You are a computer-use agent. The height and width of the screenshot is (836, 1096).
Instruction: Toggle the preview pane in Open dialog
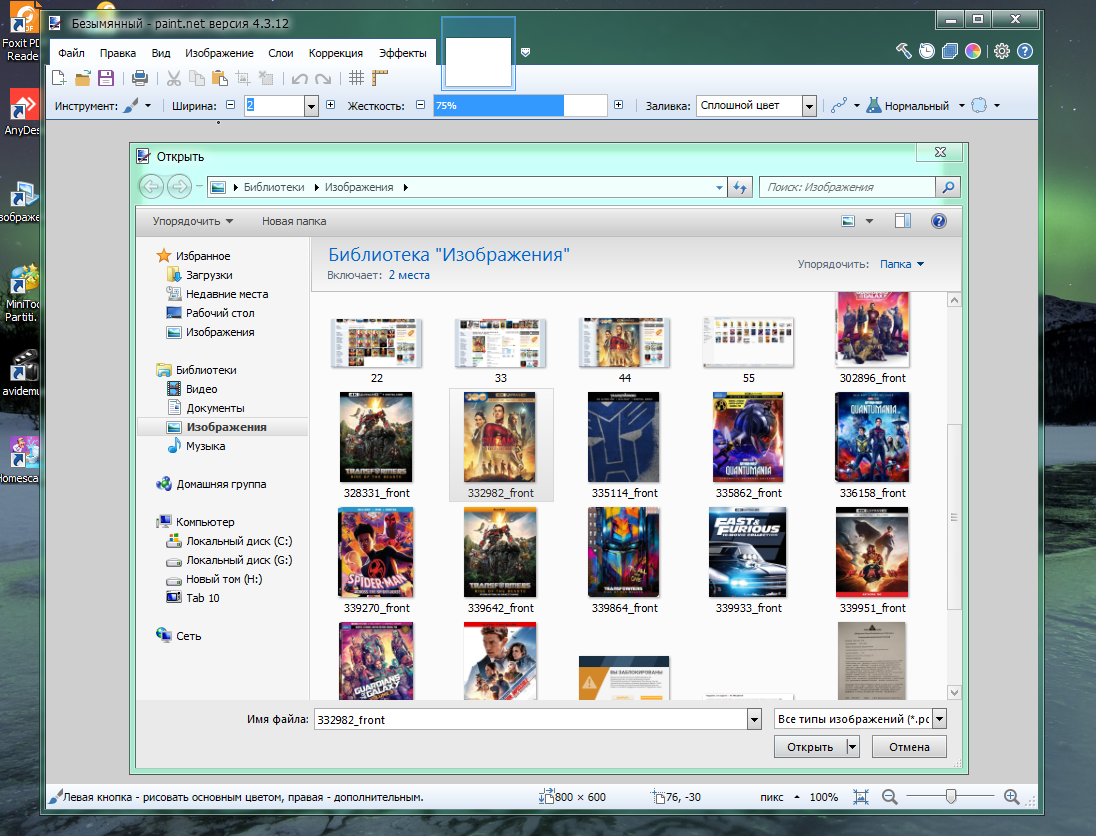coord(903,221)
